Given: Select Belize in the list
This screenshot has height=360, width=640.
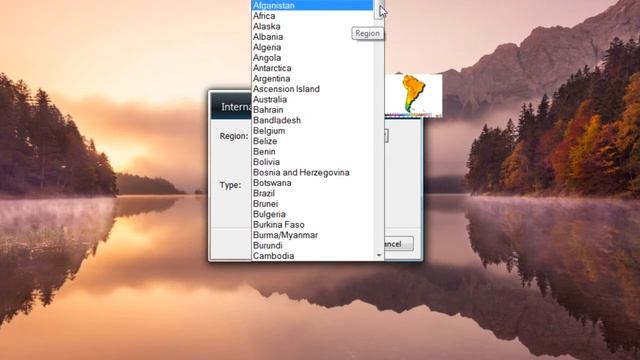Looking at the screenshot, I should pyautogui.click(x=312, y=141).
